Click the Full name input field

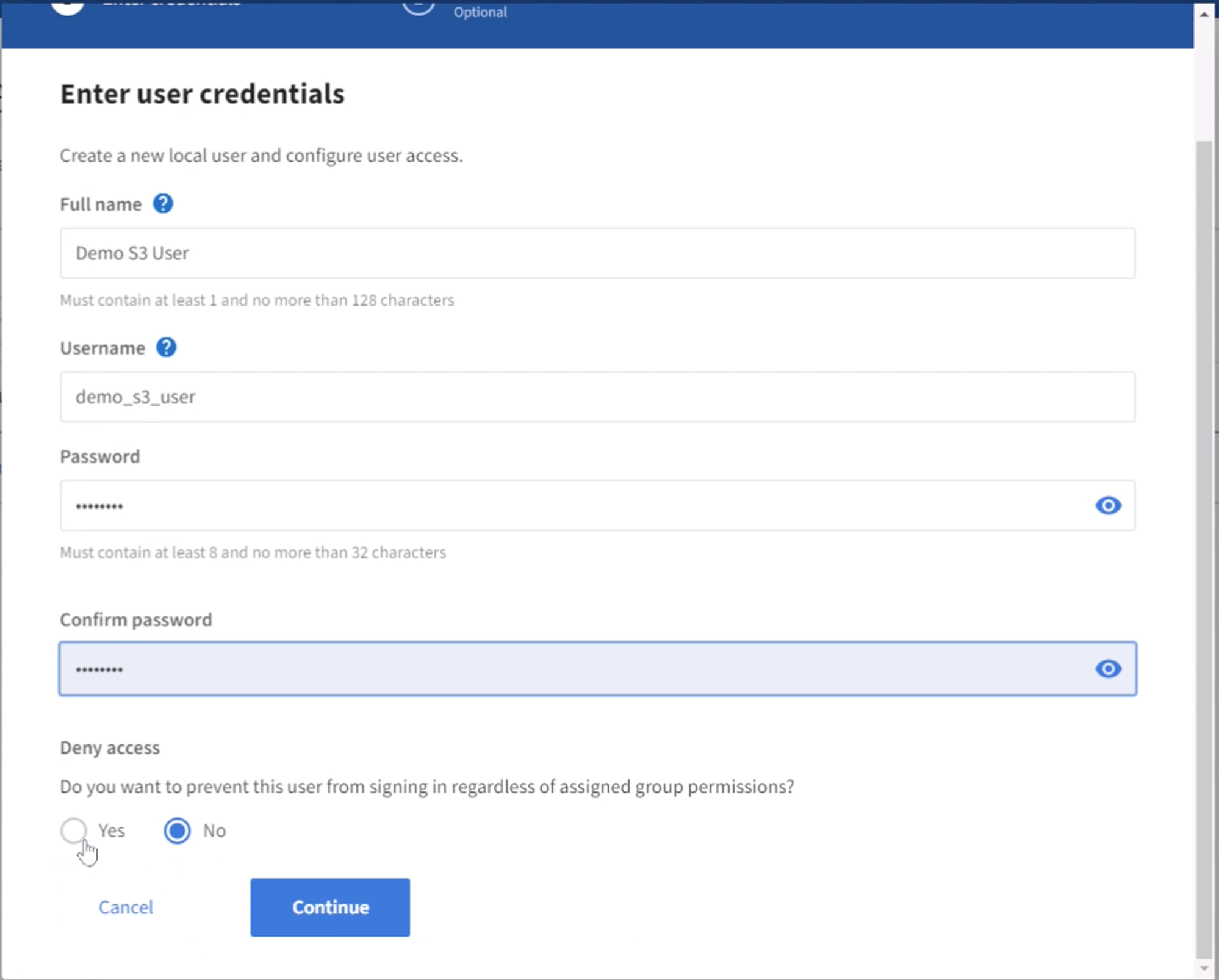pos(597,253)
